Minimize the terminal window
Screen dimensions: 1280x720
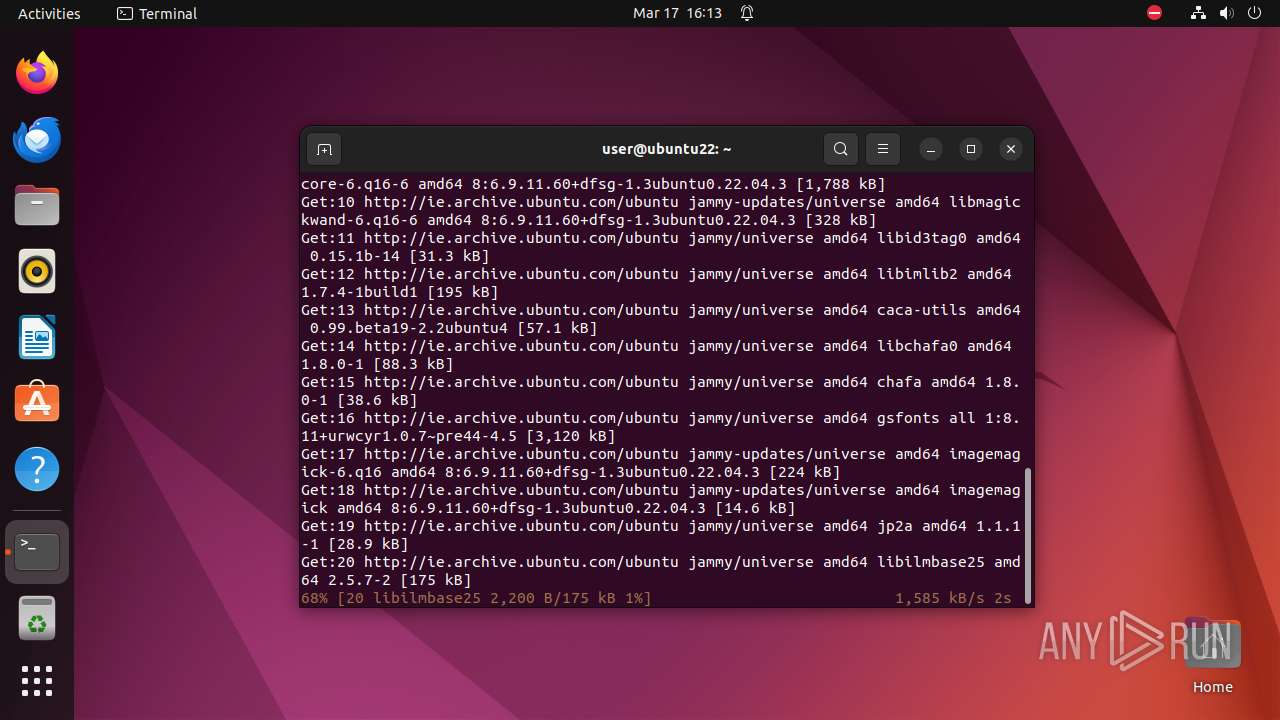tap(931, 149)
